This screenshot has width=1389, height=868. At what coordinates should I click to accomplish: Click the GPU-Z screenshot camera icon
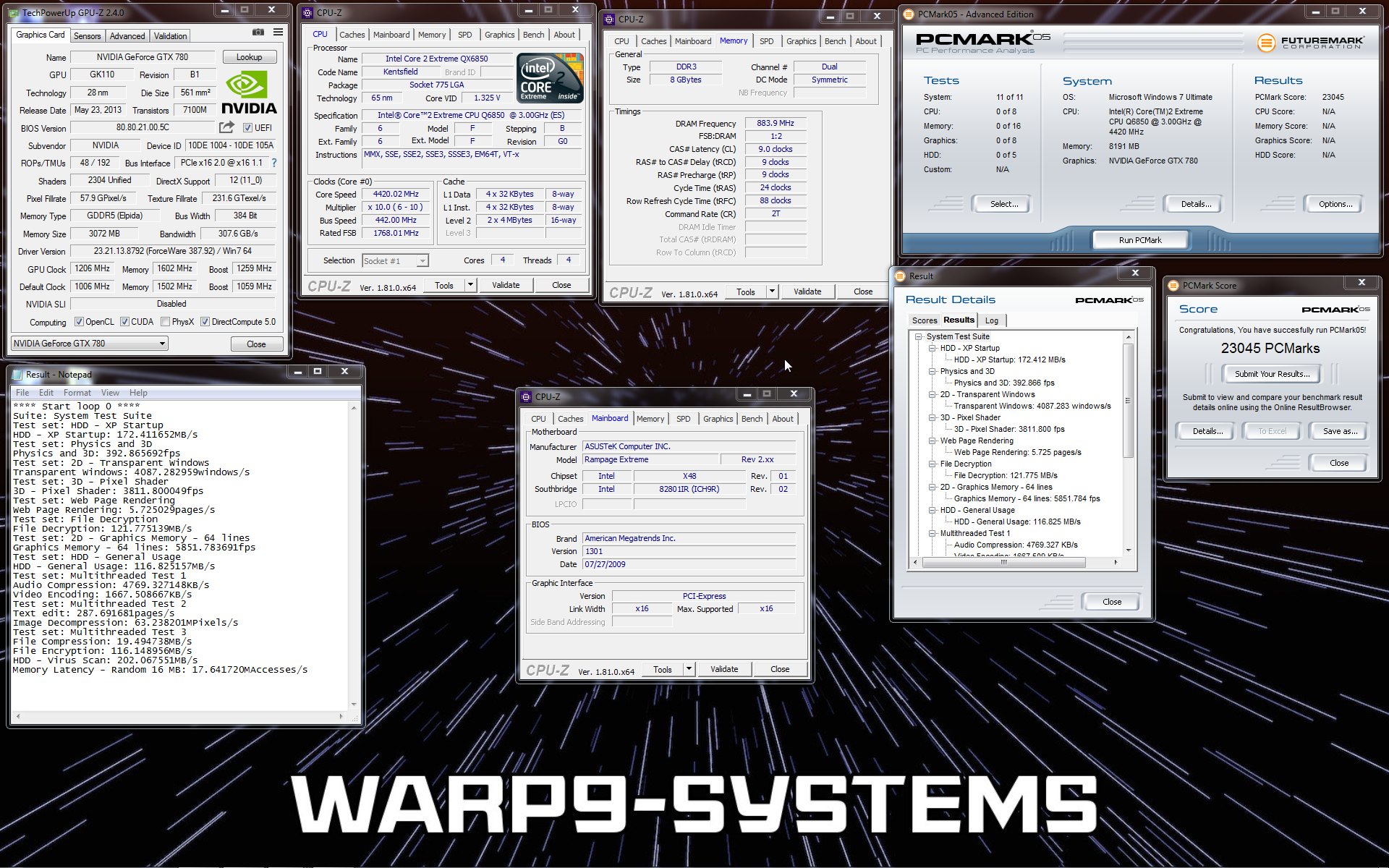(258, 33)
